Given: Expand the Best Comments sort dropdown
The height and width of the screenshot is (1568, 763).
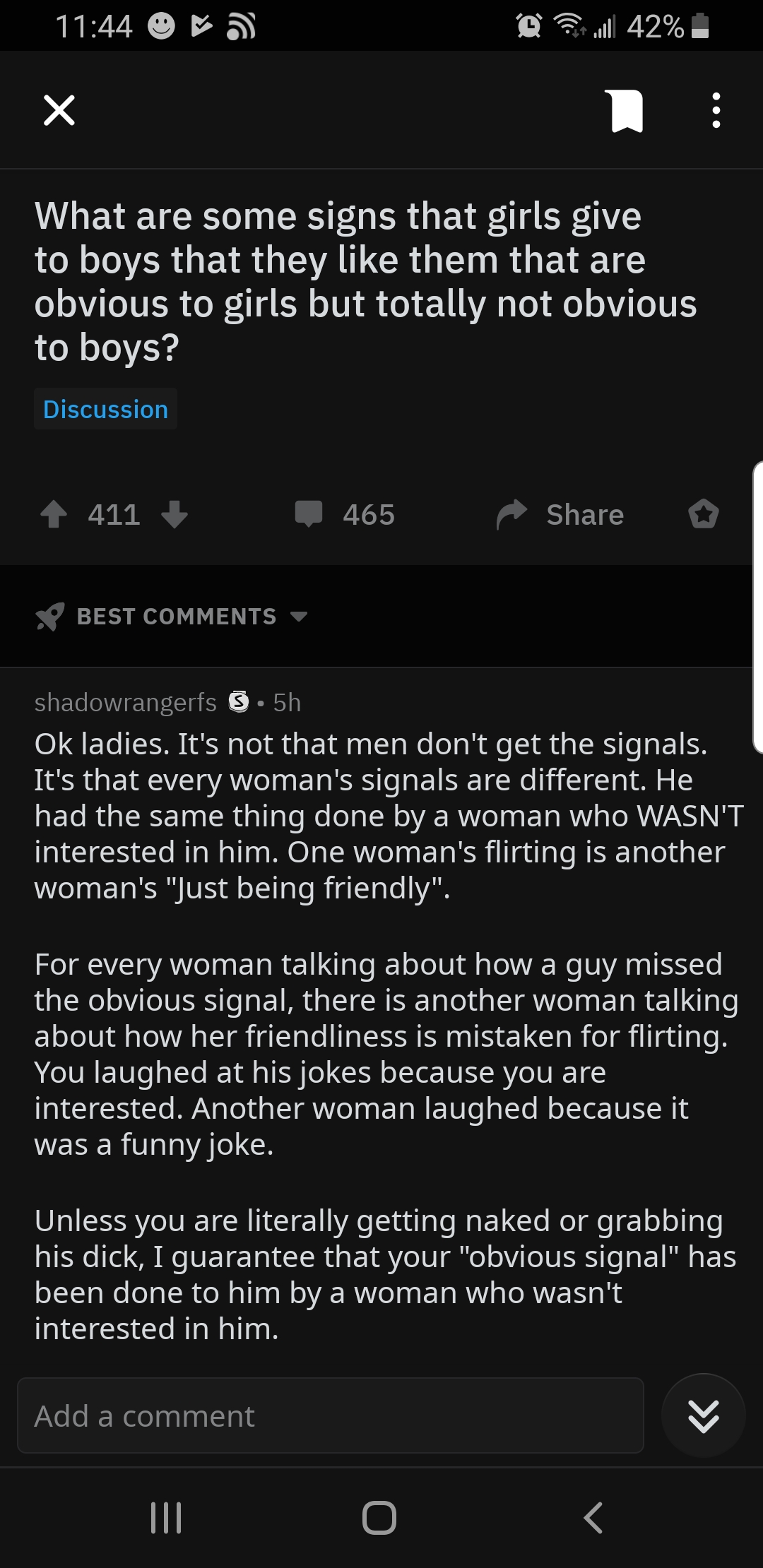Looking at the screenshot, I should point(299,617).
